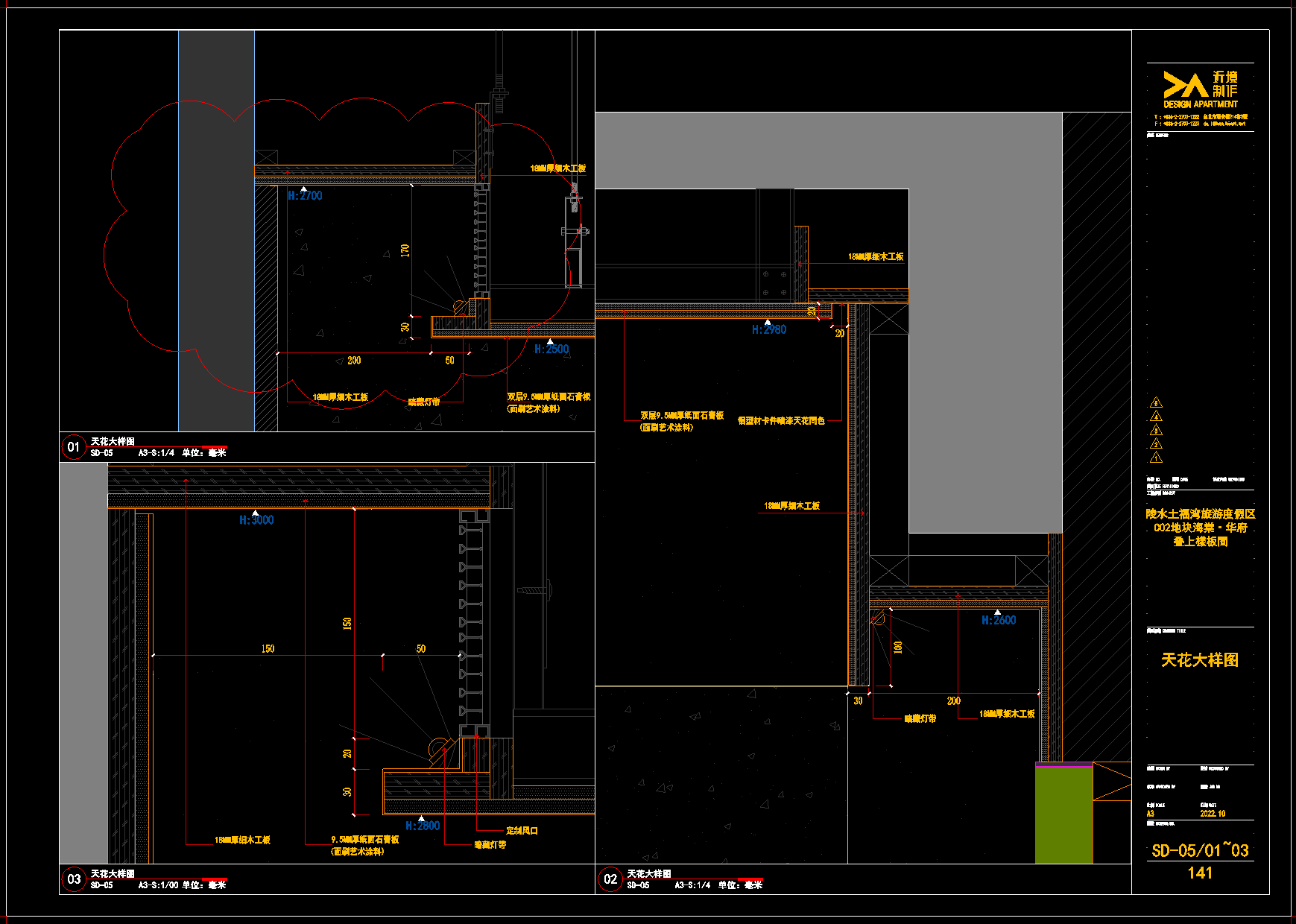Select revision triangle number 5
1296x924 pixels.
(x=1156, y=403)
